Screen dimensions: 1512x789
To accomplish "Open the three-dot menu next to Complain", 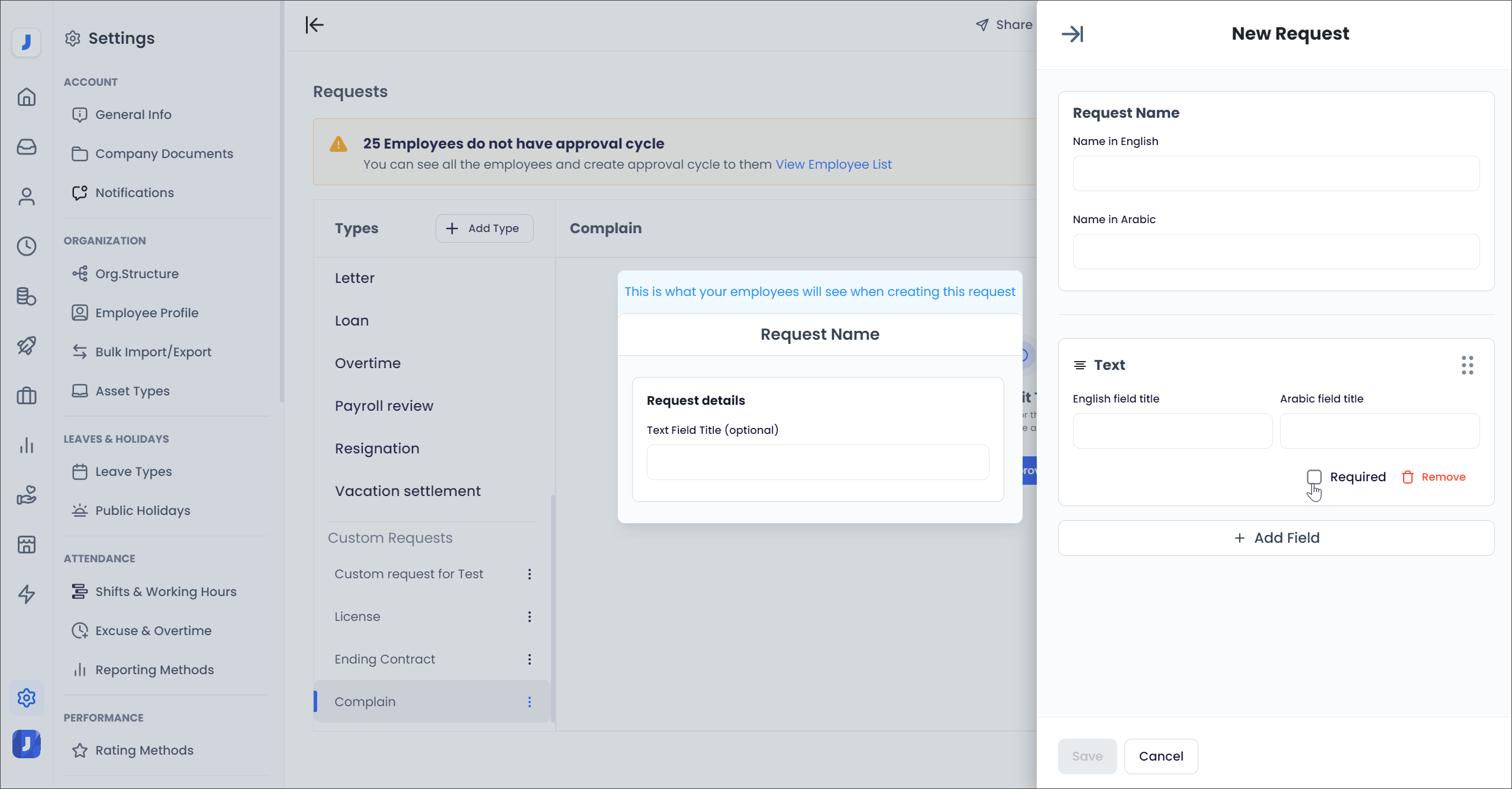I will coord(530,701).
